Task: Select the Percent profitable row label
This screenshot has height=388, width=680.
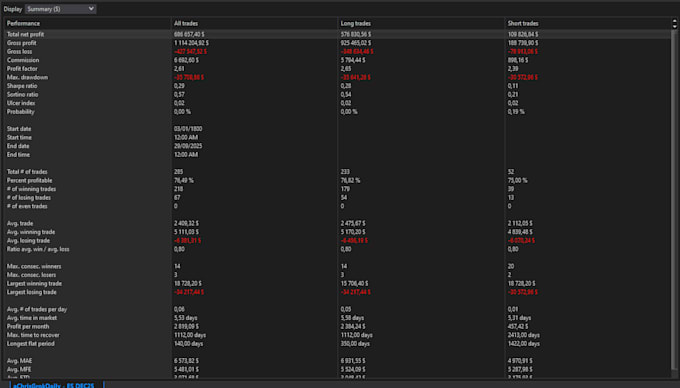Action: [x=29, y=180]
